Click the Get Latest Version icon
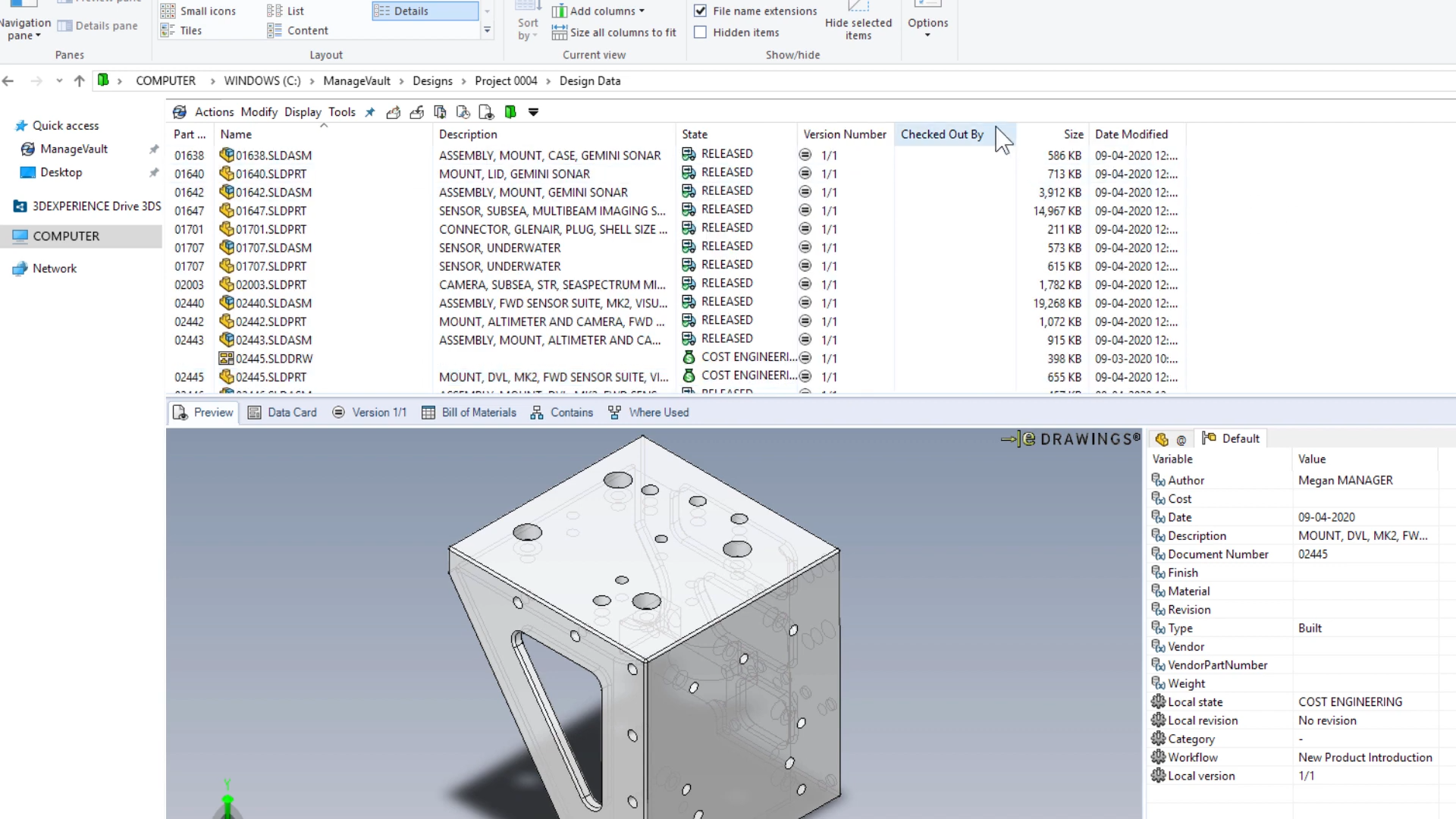 tap(440, 112)
